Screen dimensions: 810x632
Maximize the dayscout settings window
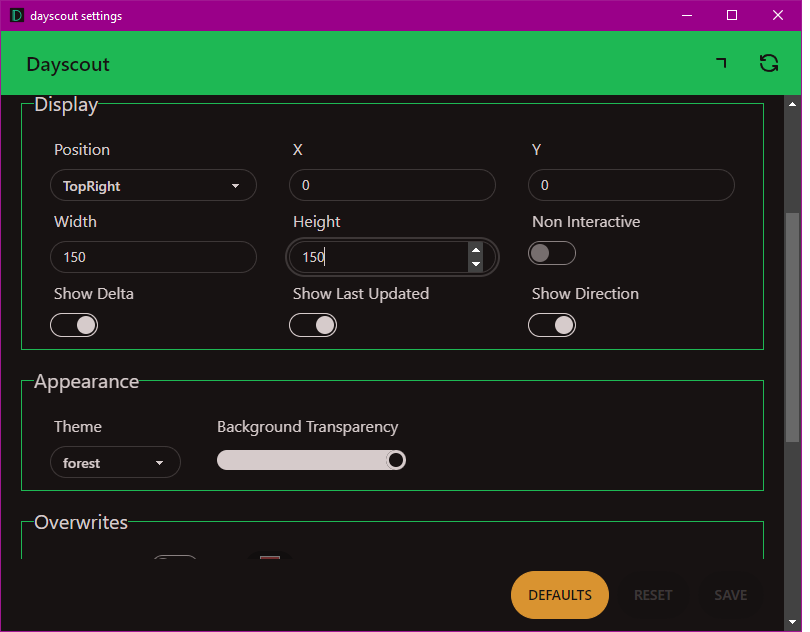pyautogui.click(x=732, y=16)
